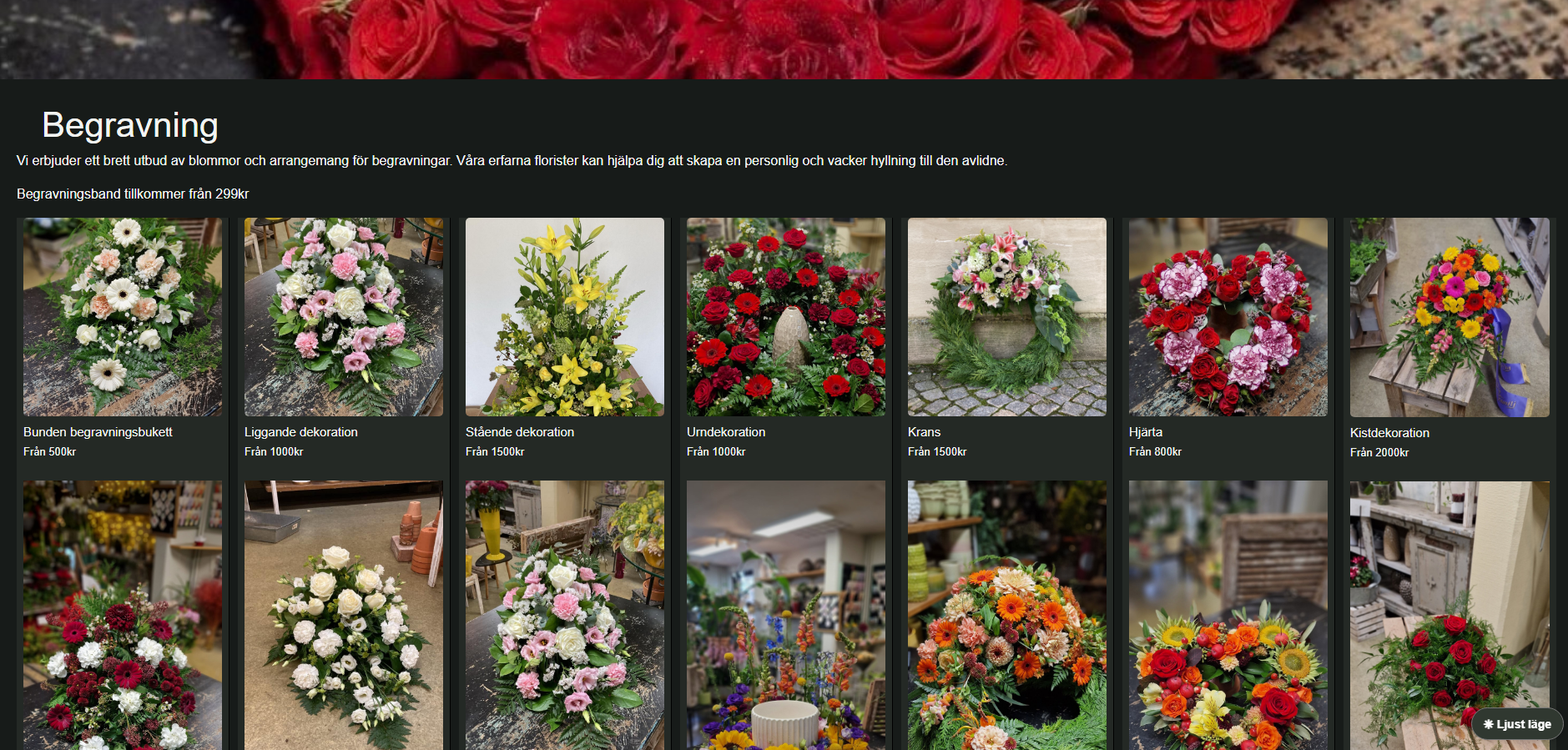Toggle the Ljust läge light mode button
Screen dimensions: 1568x750
[1517, 724]
